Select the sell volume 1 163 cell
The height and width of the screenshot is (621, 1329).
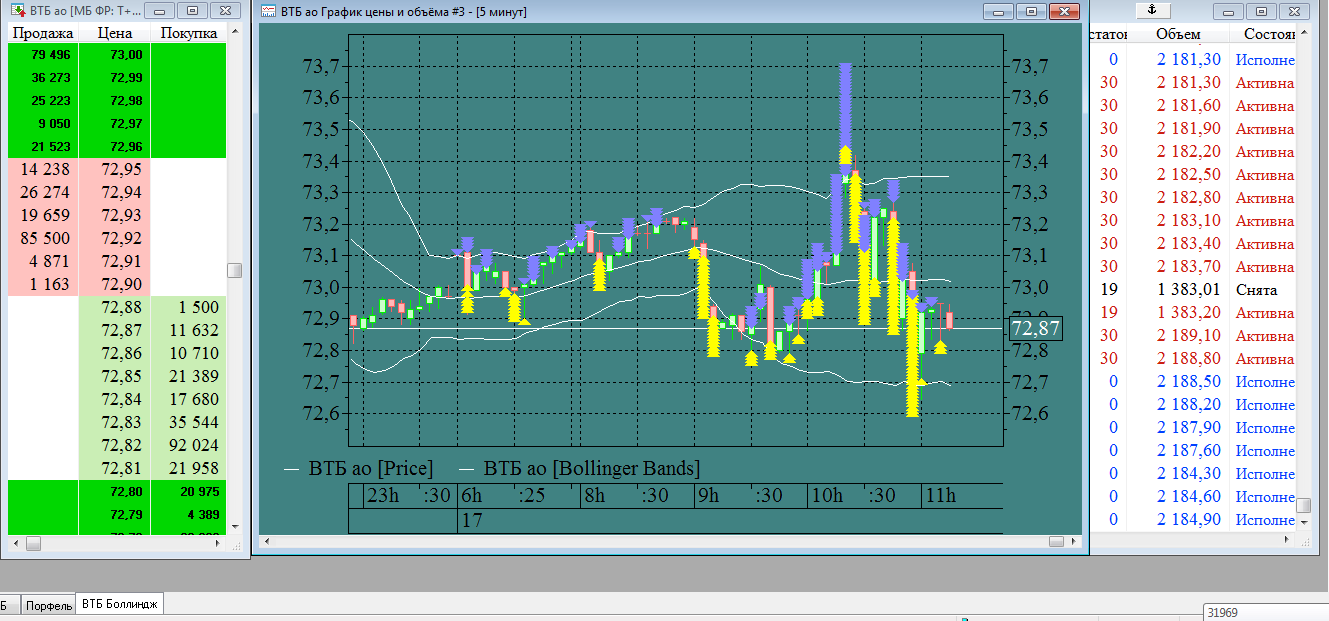coord(43,285)
